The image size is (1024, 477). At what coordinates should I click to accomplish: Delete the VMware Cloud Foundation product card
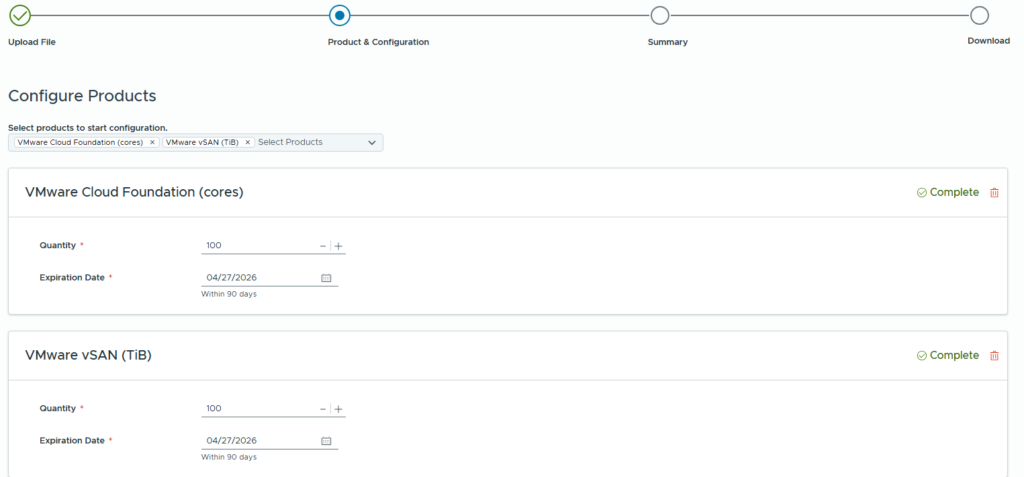point(993,193)
